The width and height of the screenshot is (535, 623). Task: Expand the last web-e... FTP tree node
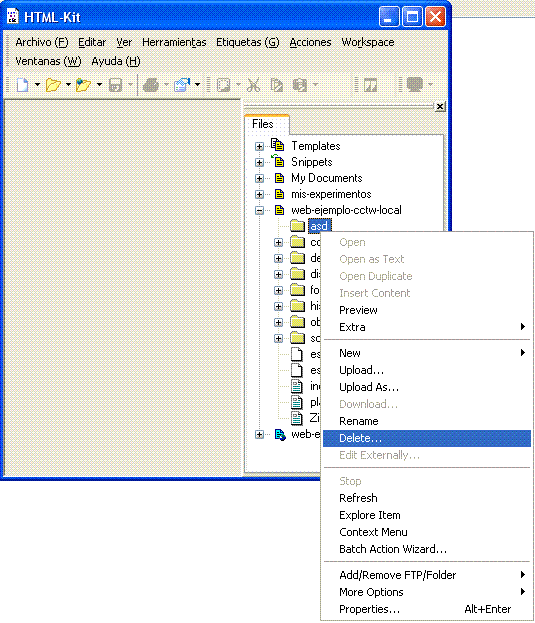coord(259,435)
